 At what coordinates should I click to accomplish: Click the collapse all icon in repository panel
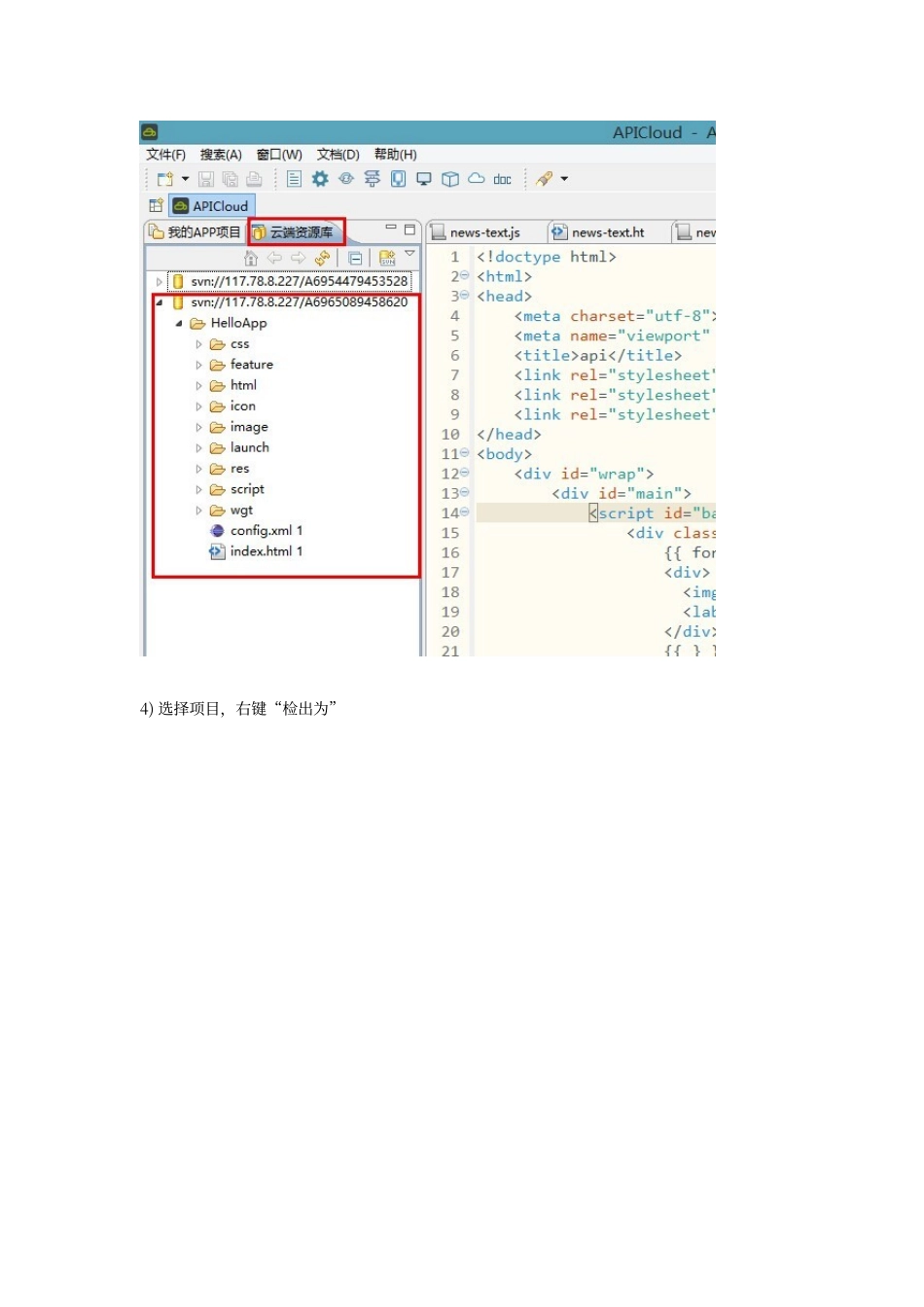(x=355, y=258)
